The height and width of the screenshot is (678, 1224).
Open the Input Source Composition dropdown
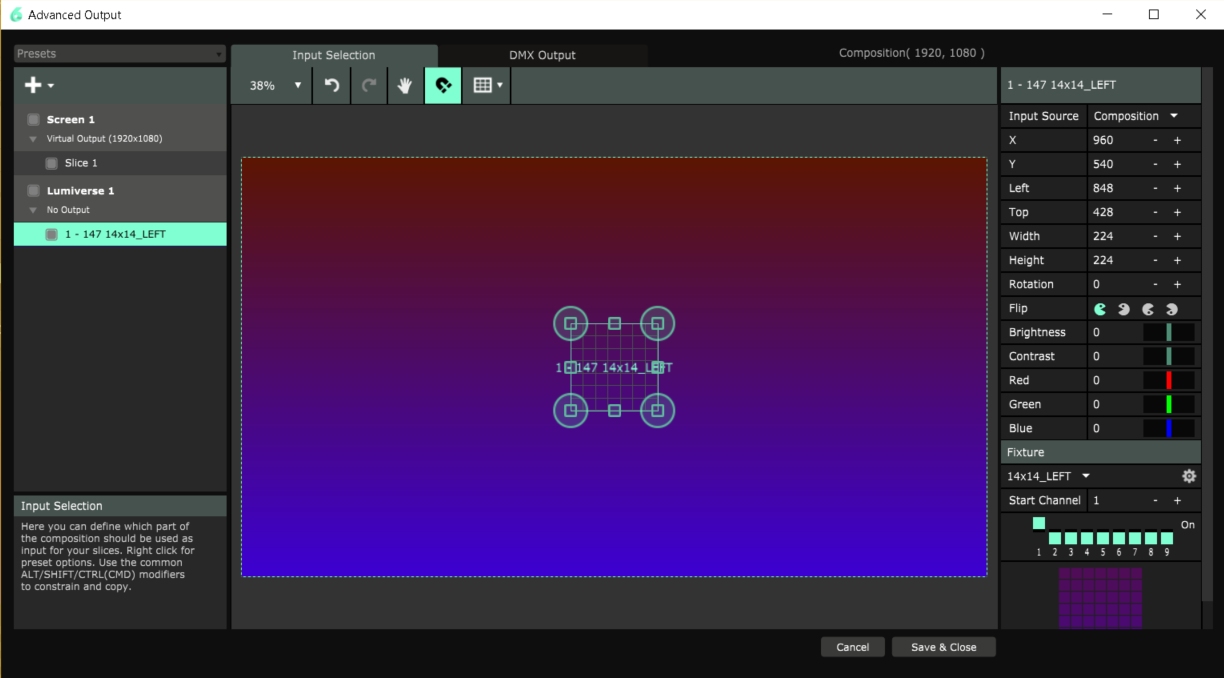(1141, 116)
